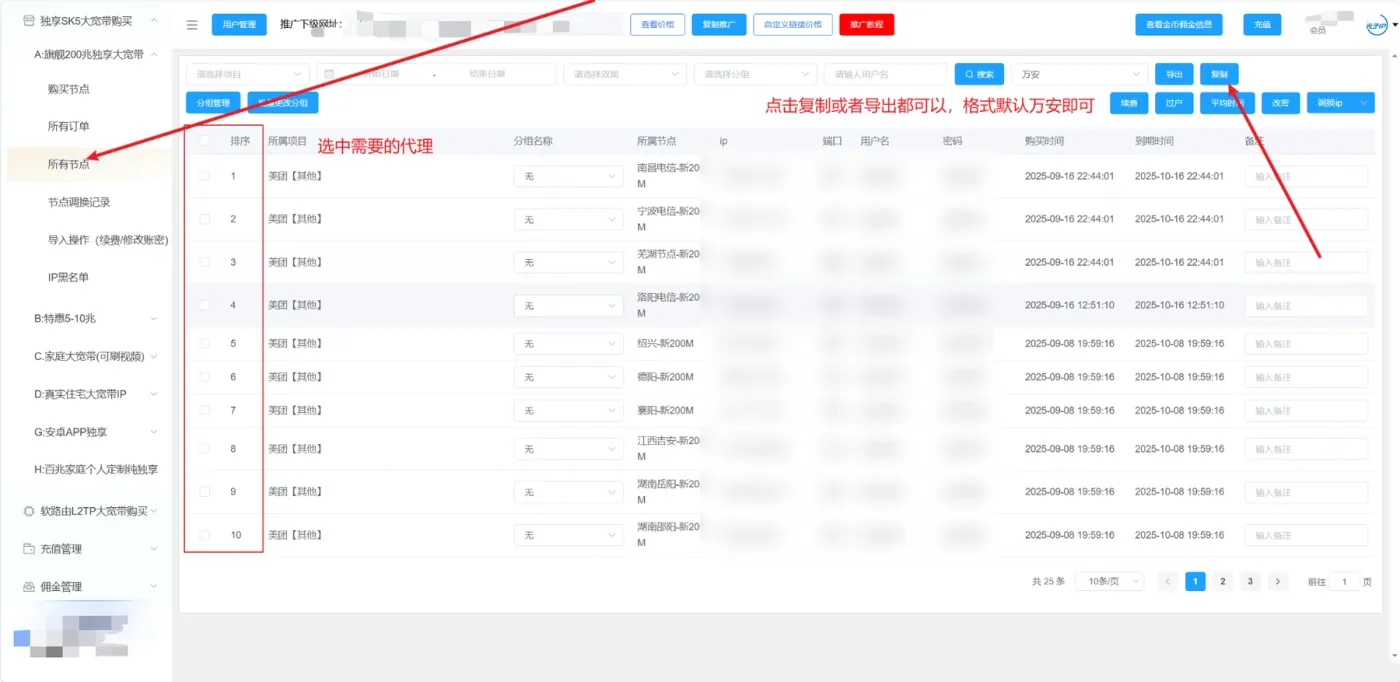
Task: Click the icon beside 佣金管理
Action: tap(29, 587)
